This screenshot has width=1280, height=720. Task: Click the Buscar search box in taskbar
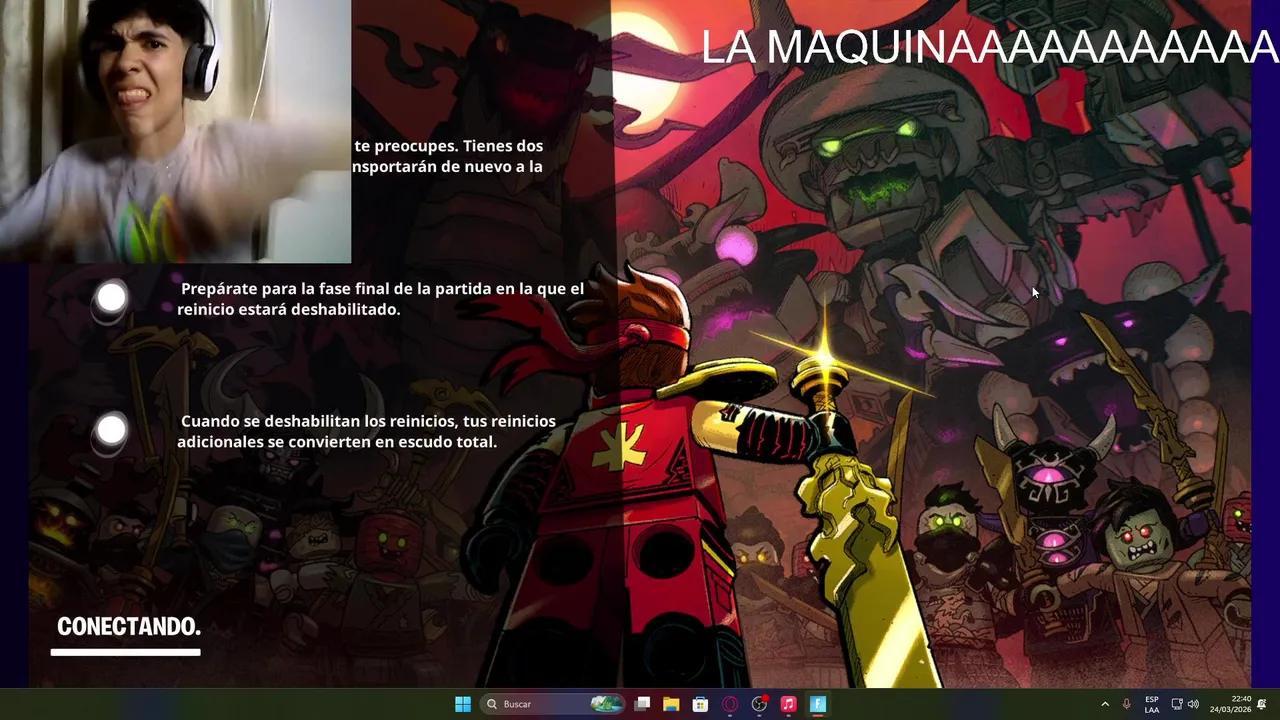click(x=552, y=704)
